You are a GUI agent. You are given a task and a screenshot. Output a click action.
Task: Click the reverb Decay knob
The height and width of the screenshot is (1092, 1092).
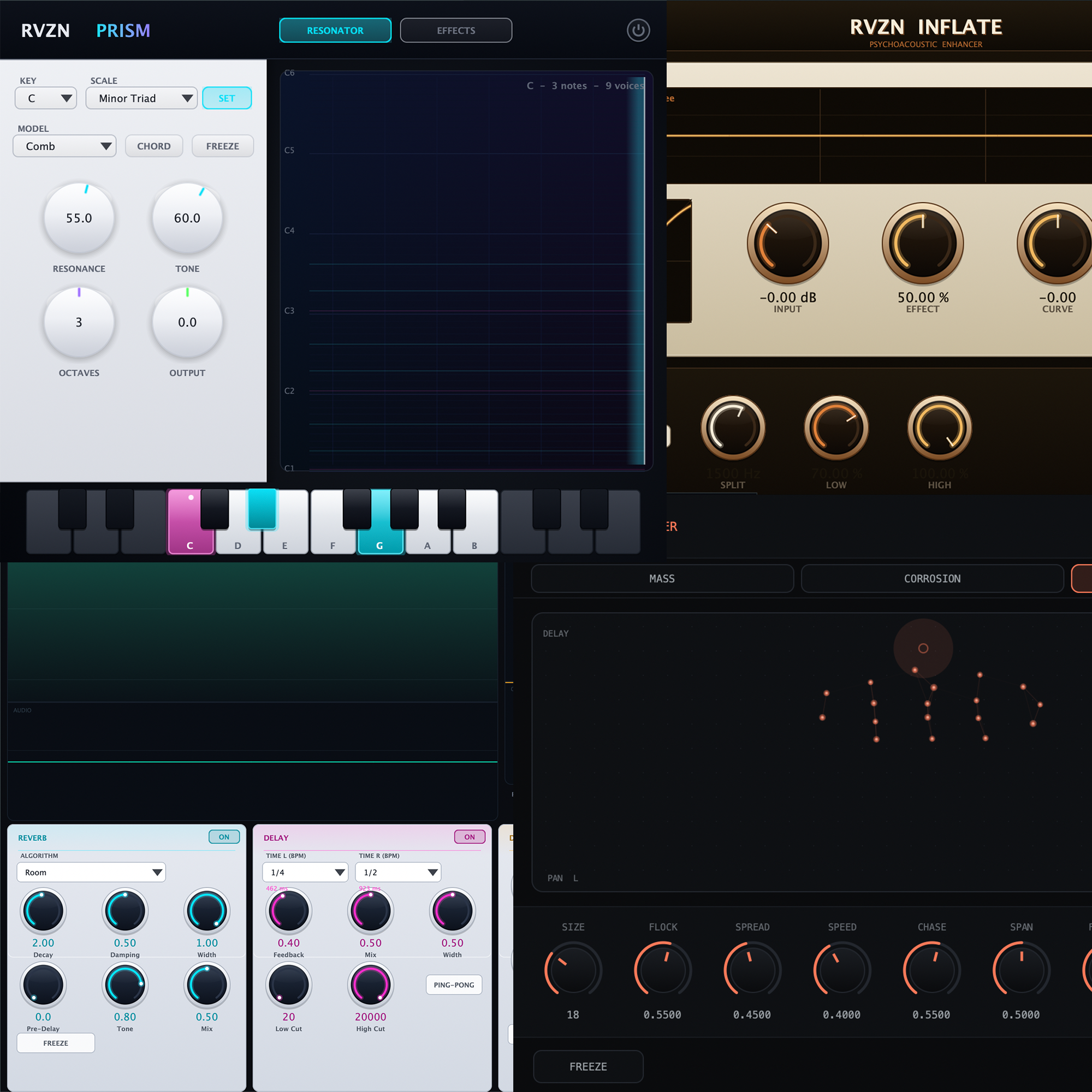tap(43, 911)
